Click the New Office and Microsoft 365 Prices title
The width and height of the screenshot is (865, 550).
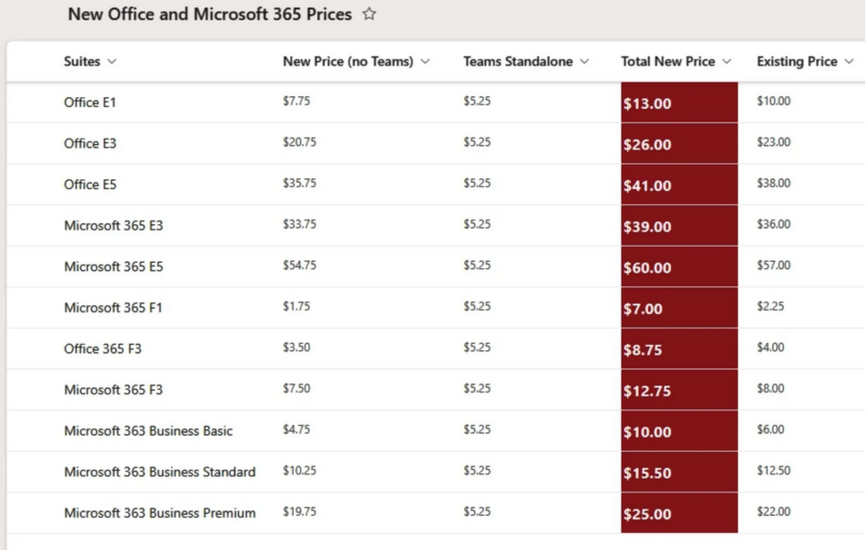click(x=210, y=14)
